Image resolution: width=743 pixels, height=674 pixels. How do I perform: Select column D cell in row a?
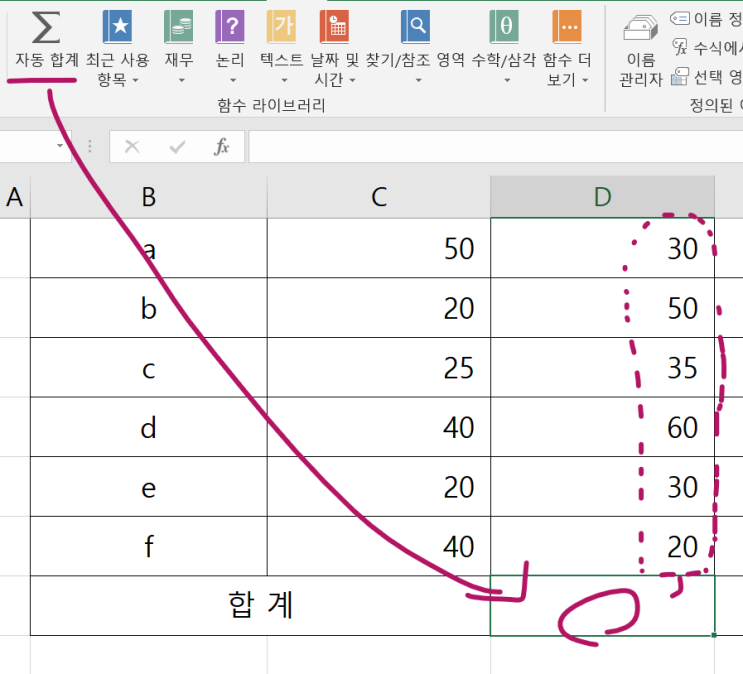coord(602,248)
